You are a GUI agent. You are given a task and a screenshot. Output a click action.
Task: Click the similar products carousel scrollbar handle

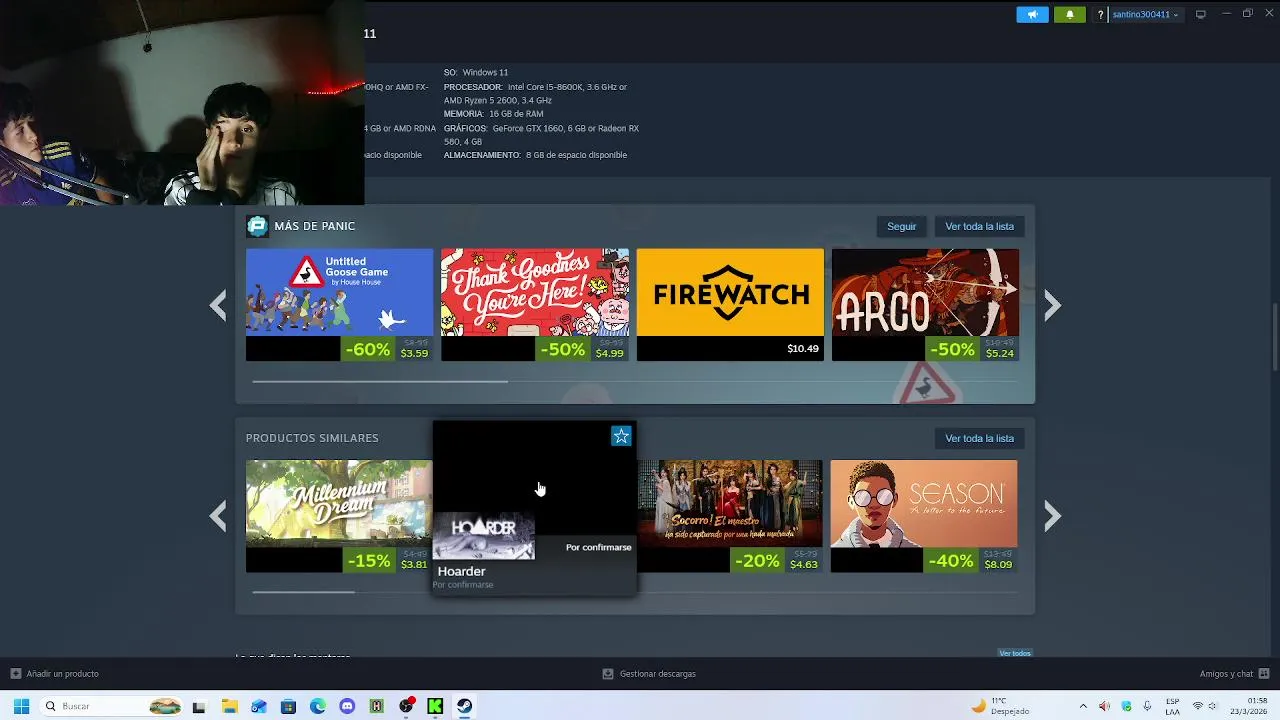(303, 592)
